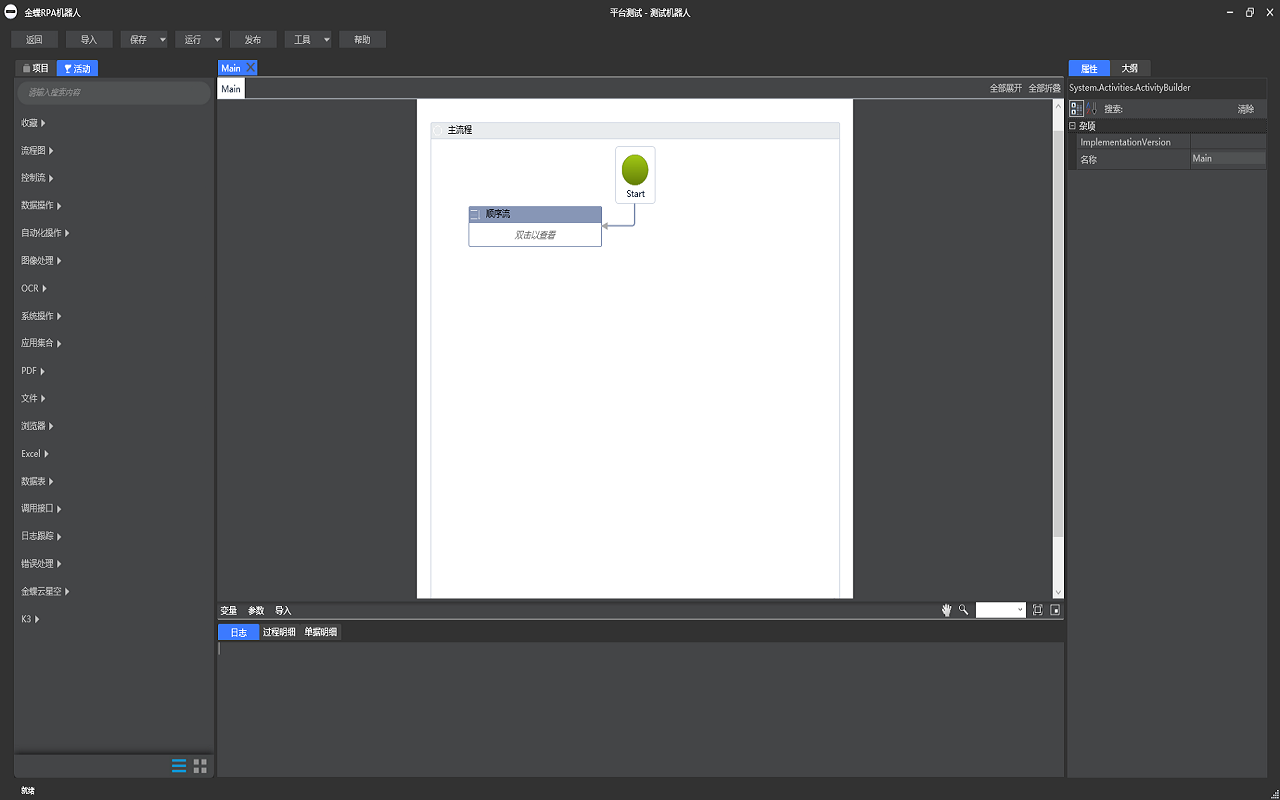This screenshot has height=800, width=1280.
Task: Sort properties alphabetically A-Z
Action: (1091, 108)
